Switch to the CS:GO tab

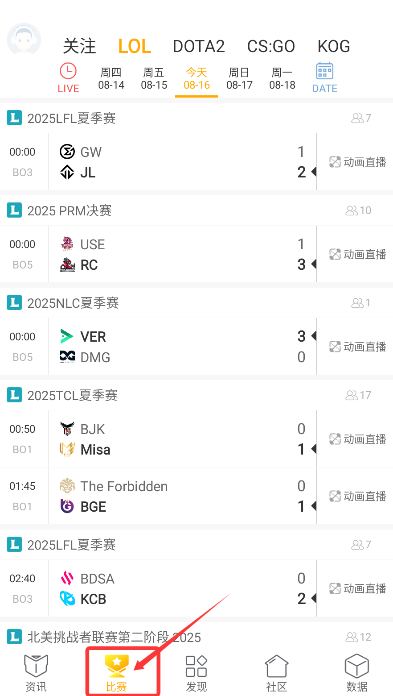click(x=271, y=46)
